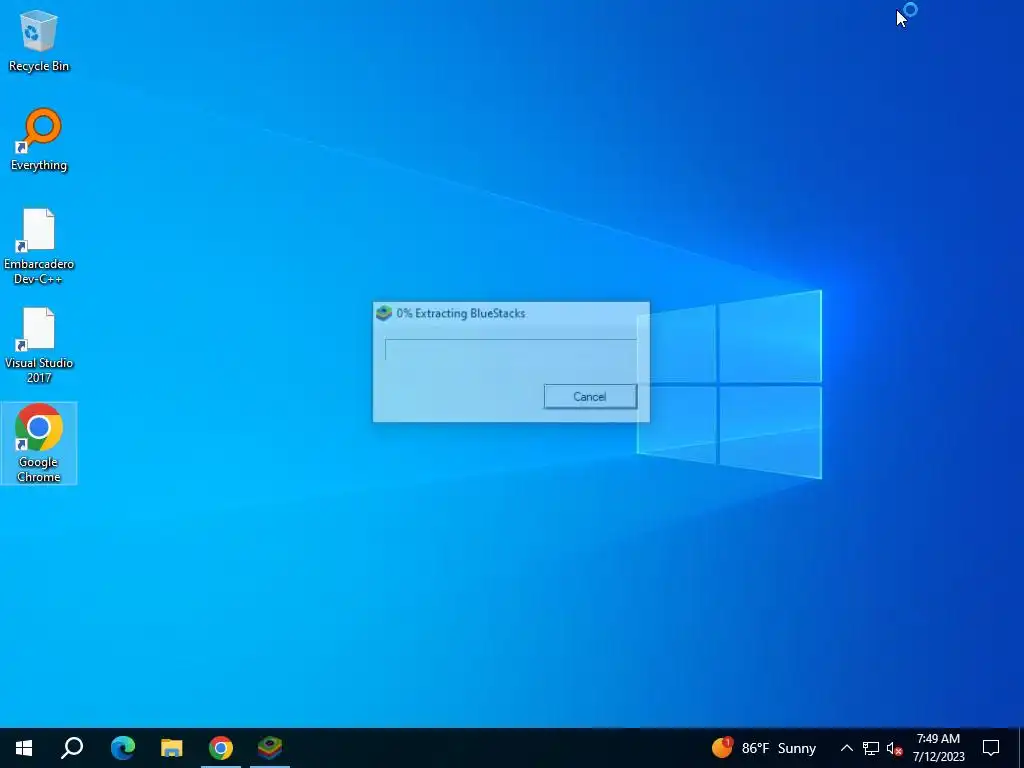This screenshot has height=768, width=1024.
Task: Open the clock showing 7:49 AM
Action: 938,748
